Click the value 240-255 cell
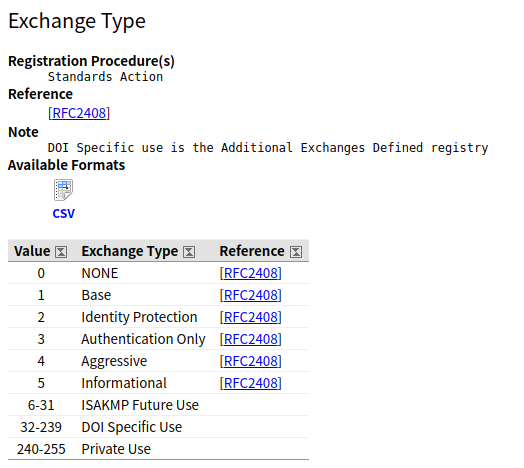 click(x=41, y=449)
